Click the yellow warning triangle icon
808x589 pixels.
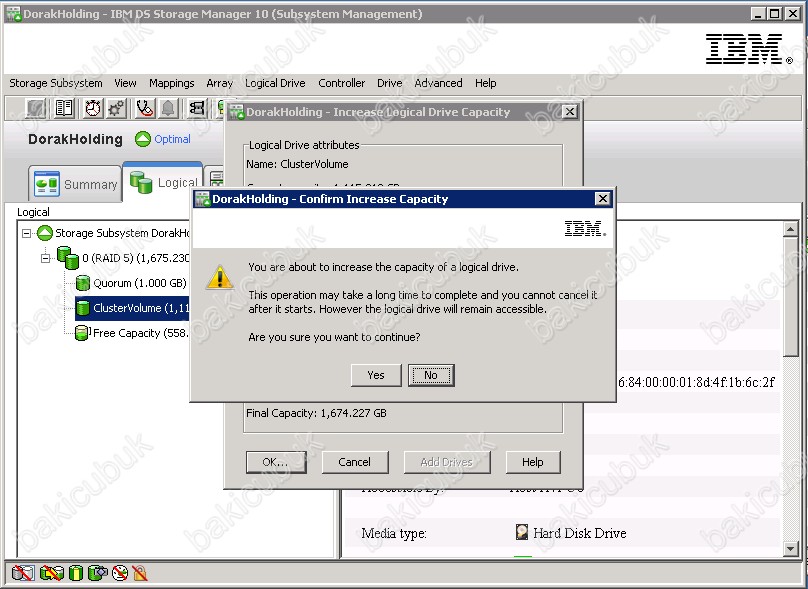(220, 277)
